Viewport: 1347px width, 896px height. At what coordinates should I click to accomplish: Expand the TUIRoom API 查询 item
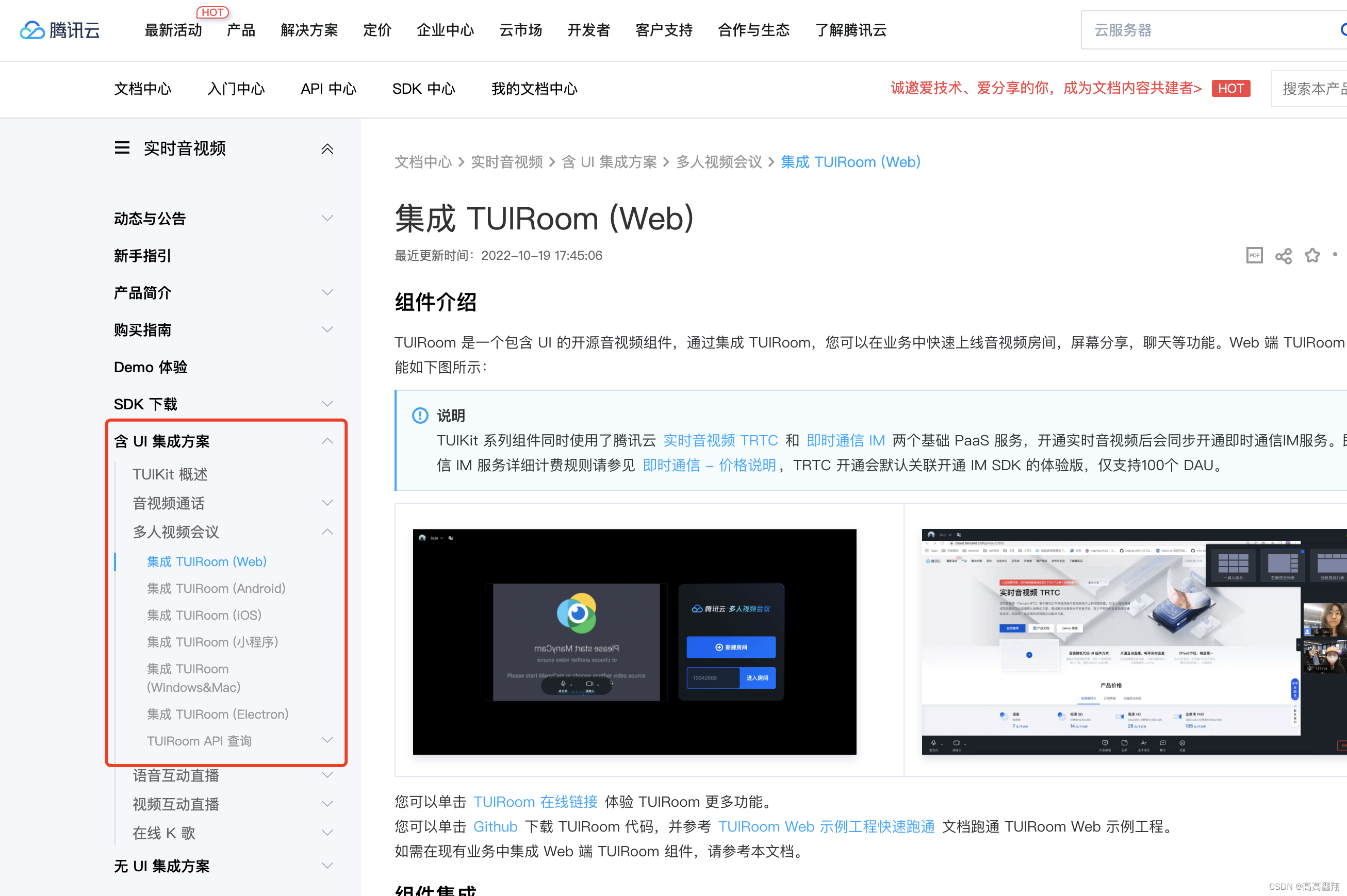point(327,740)
